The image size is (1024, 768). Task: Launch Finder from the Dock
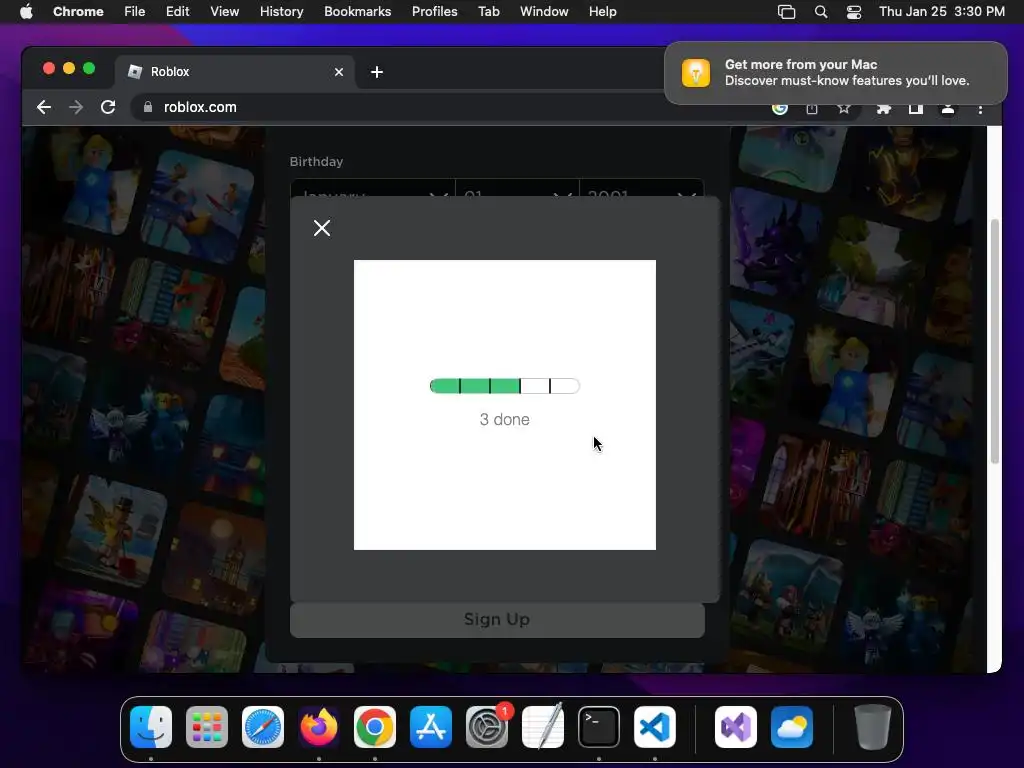coord(151,727)
